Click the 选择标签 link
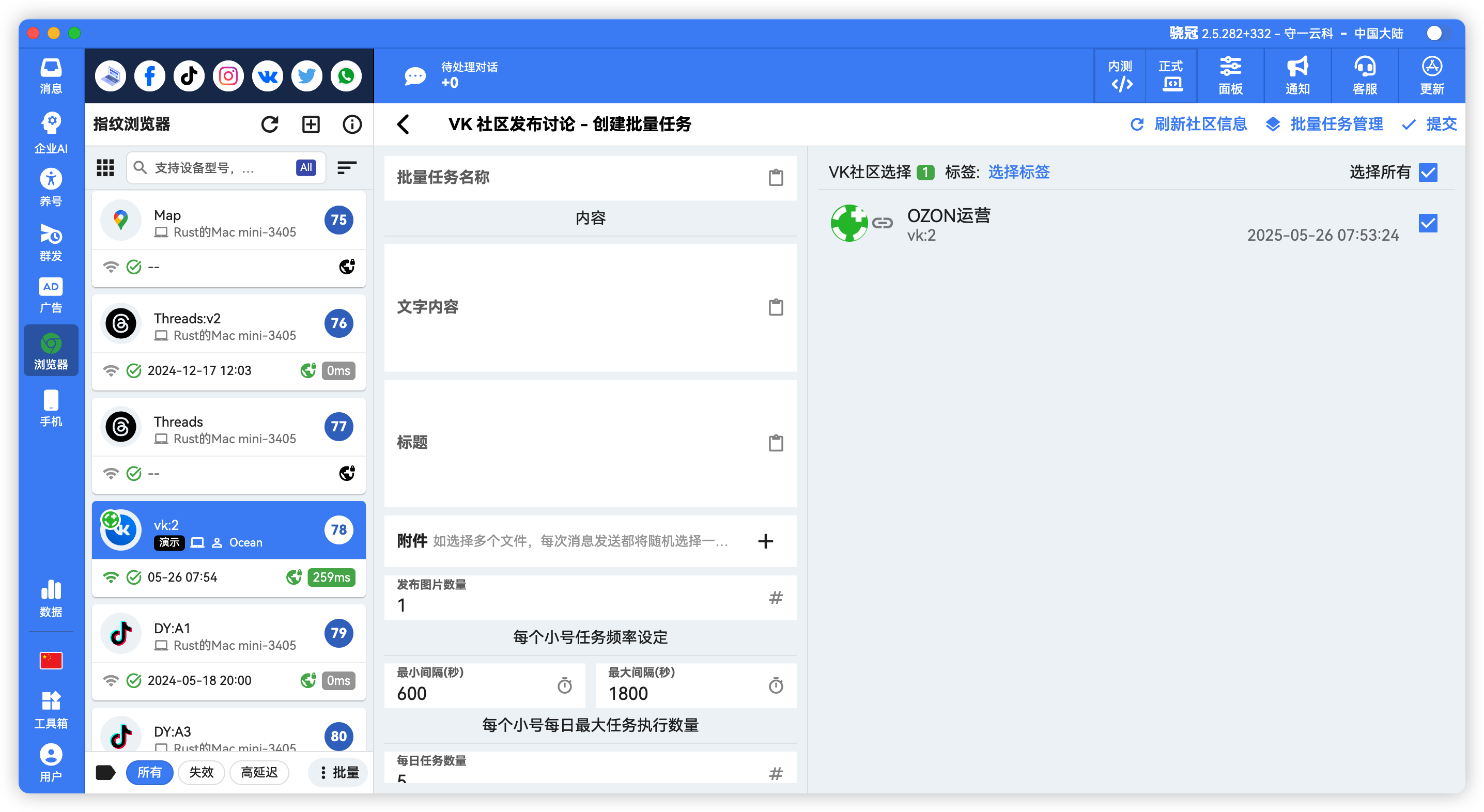The height and width of the screenshot is (812, 1484). coord(1018,171)
